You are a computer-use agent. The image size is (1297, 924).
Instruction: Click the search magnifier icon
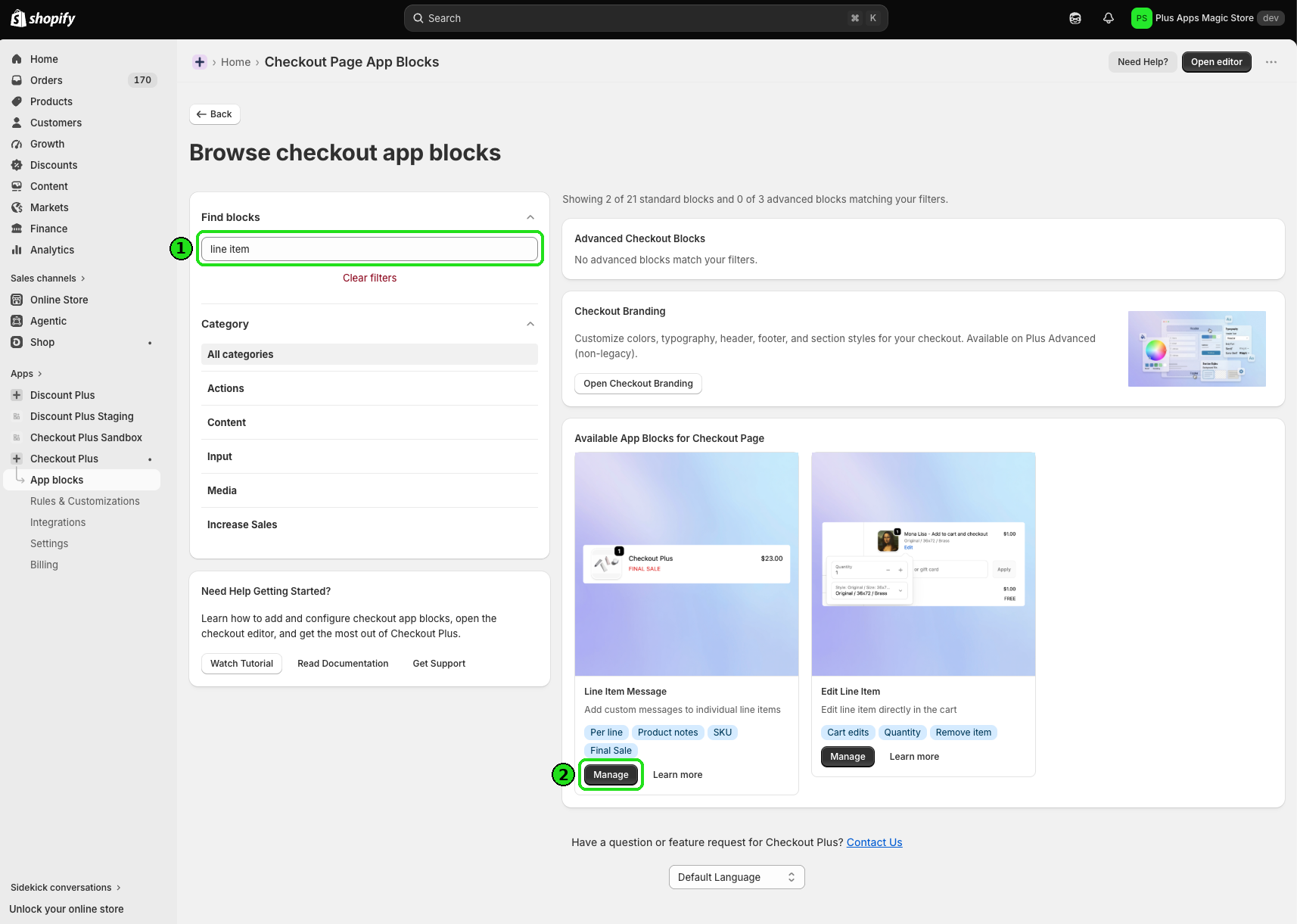pyautogui.click(x=418, y=18)
